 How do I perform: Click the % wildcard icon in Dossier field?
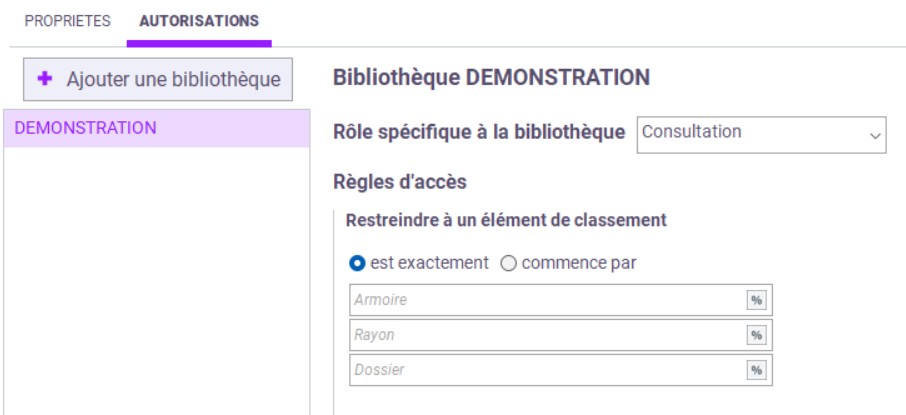[756, 370]
